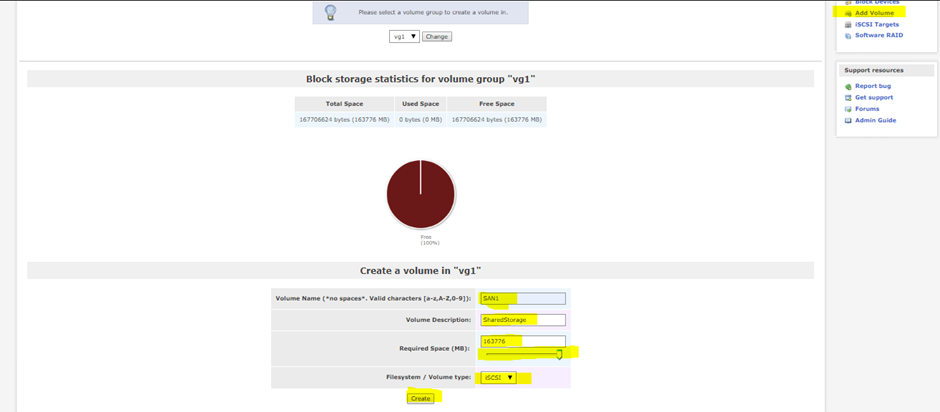Click the Get support icon
Screen dimensions: 940x412
(848, 98)
